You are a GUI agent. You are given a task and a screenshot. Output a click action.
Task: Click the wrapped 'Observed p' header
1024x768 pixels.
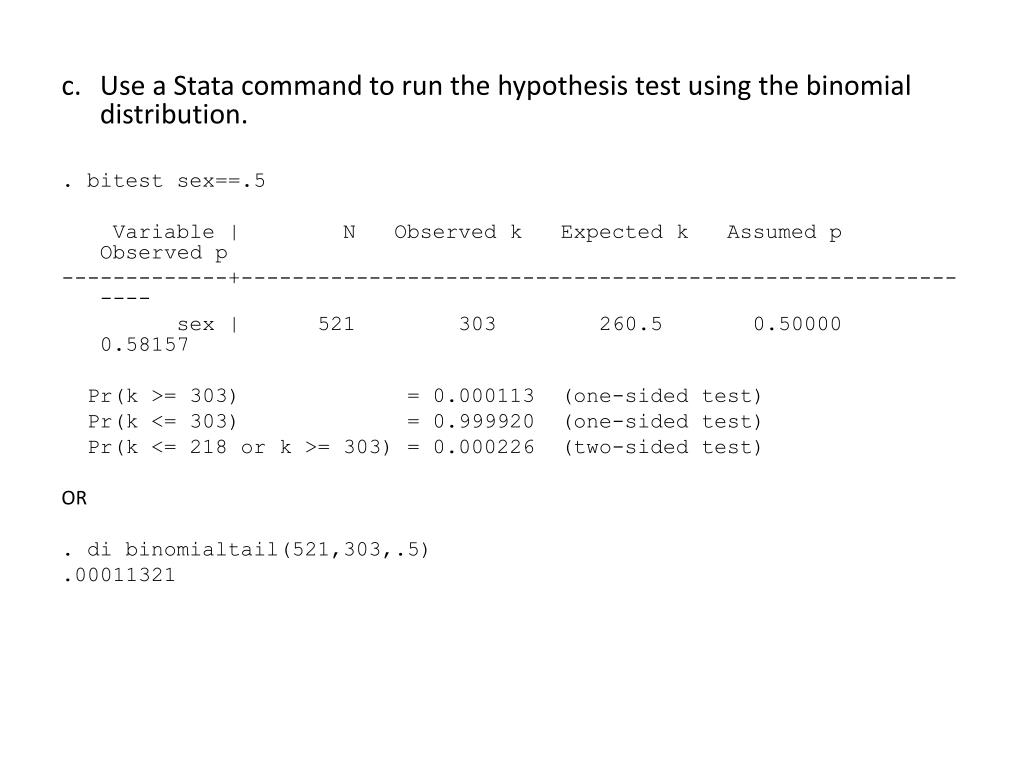click(164, 253)
